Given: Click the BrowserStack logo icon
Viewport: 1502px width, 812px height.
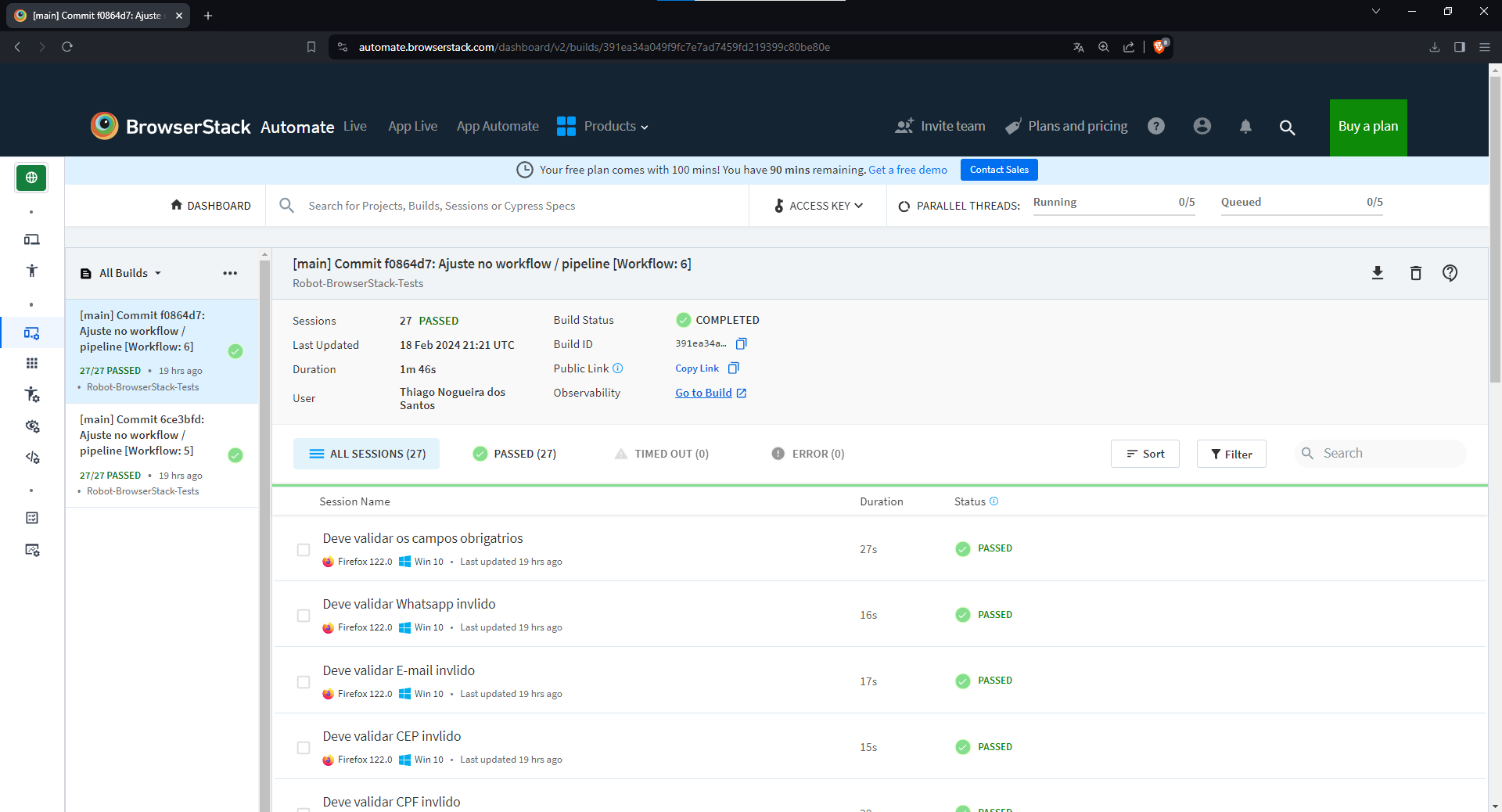Looking at the screenshot, I should coord(104,126).
